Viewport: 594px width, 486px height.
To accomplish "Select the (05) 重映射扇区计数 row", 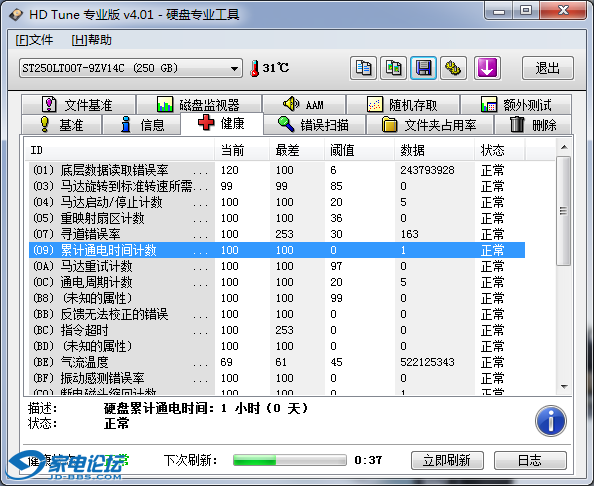I will click(x=277, y=218).
